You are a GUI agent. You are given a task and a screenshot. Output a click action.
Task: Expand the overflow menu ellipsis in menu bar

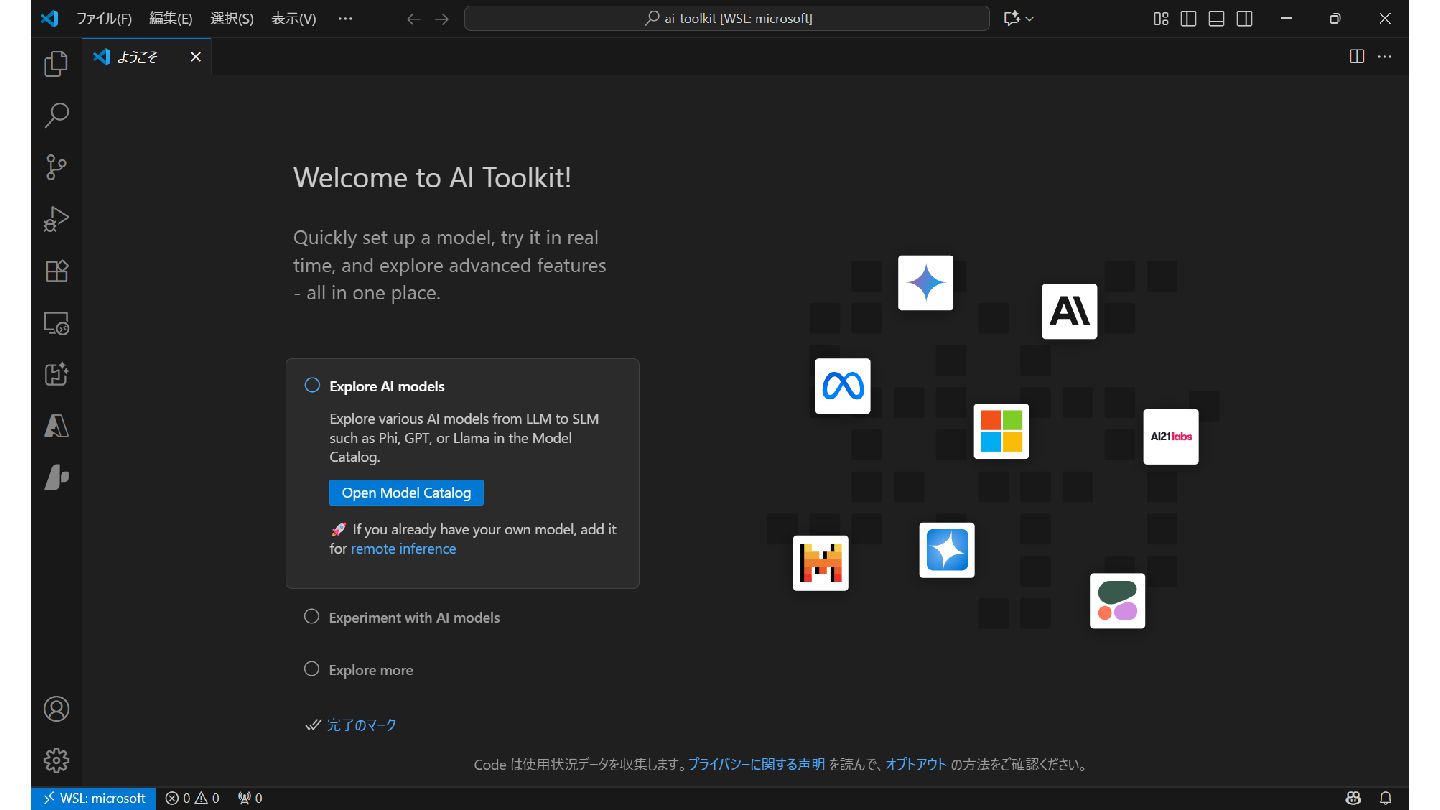345,18
